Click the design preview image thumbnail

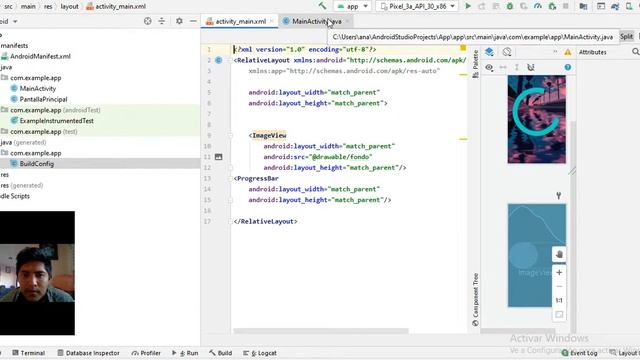(537, 119)
